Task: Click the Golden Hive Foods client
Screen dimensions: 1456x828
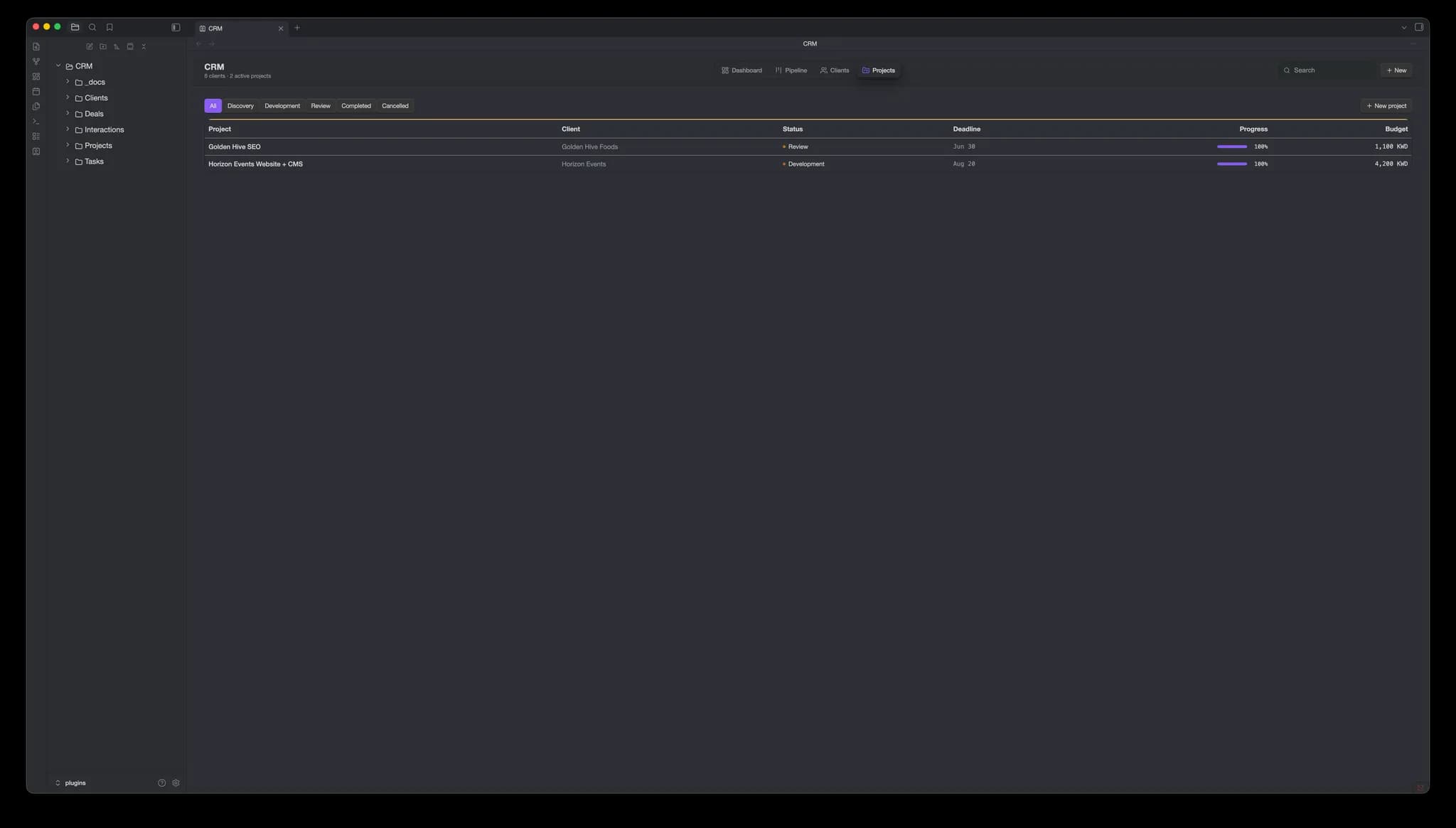Action: coord(589,147)
